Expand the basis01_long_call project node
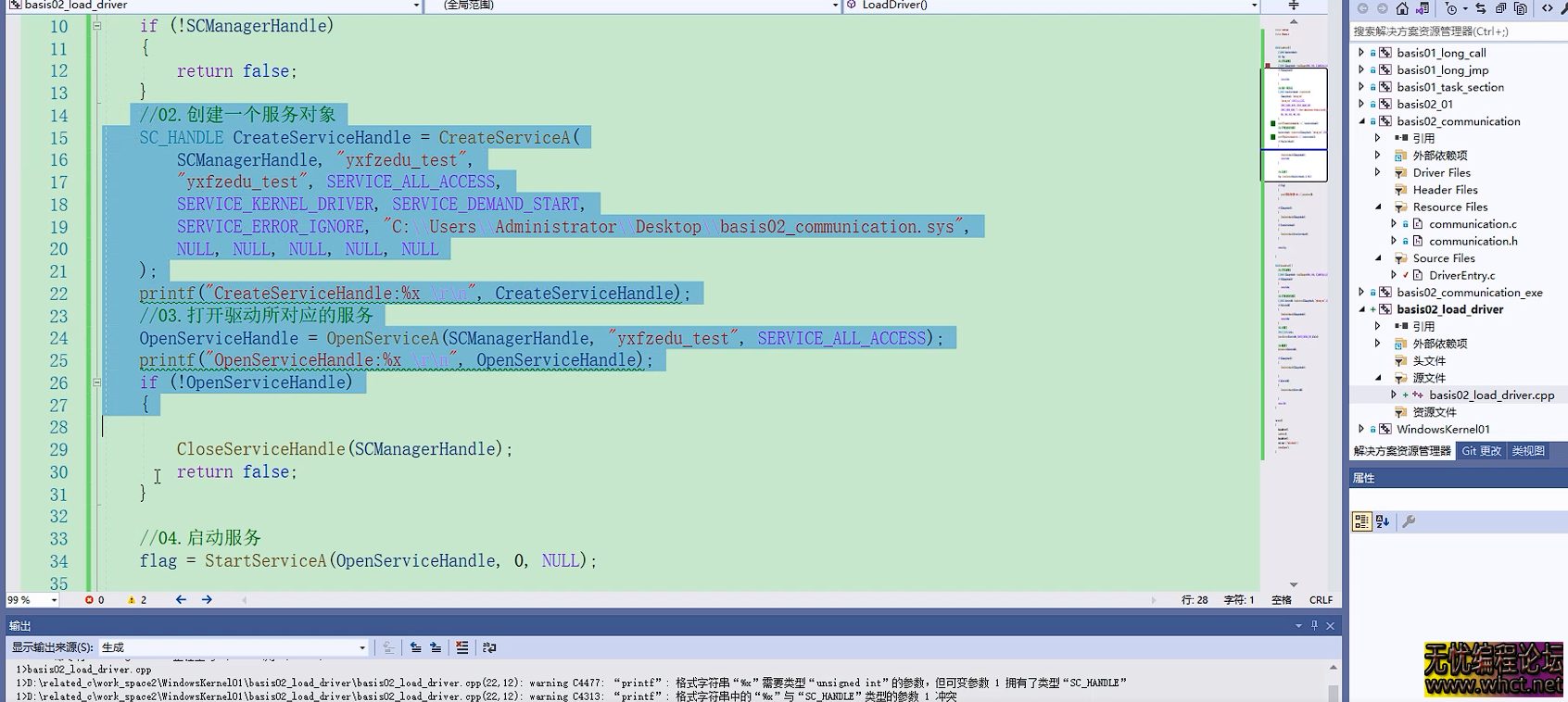This screenshot has height=702, width=1568. [1361, 53]
